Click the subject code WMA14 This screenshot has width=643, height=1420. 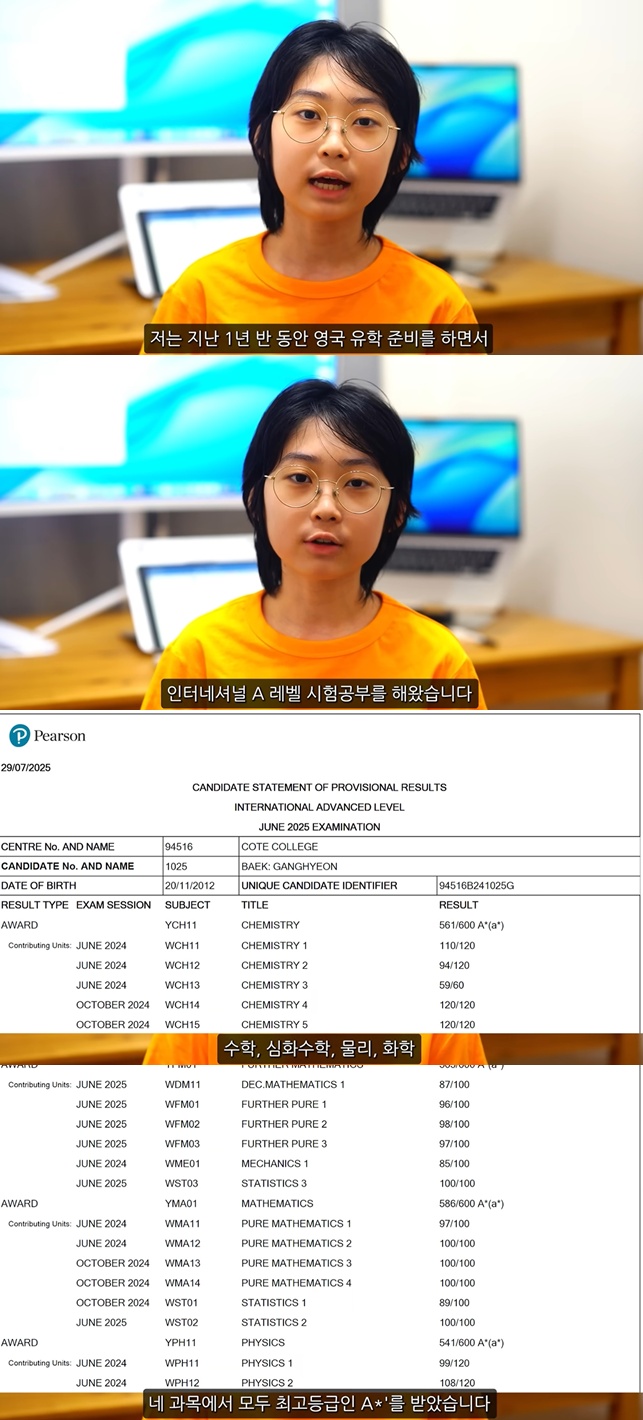[183, 1282]
